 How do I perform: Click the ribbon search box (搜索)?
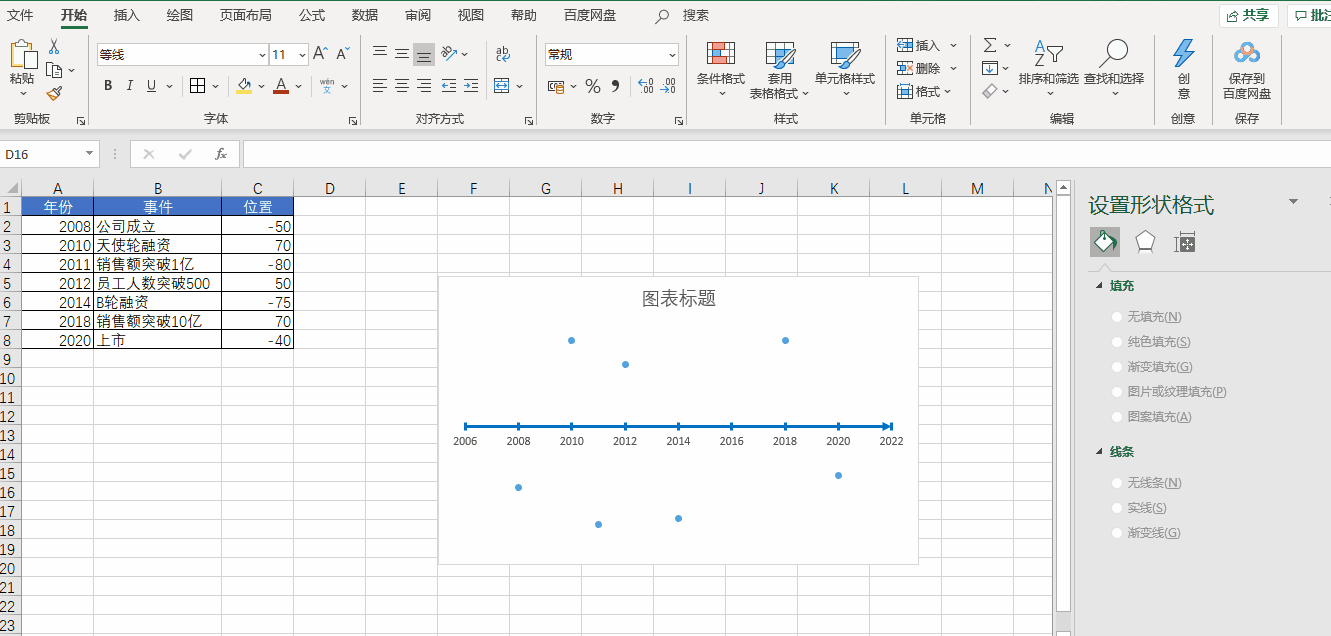(x=695, y=15)
